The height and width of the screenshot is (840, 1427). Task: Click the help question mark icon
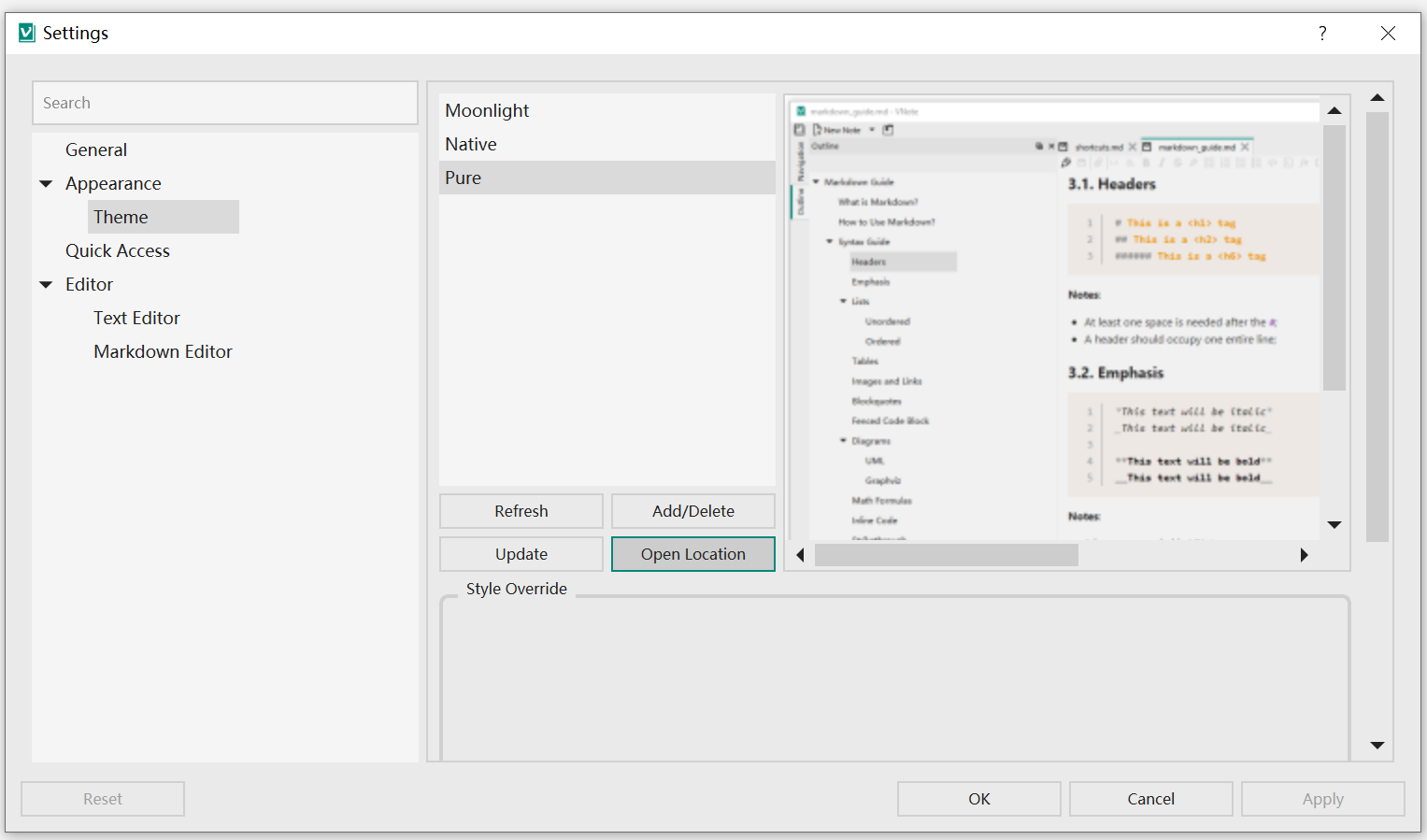click(1322, 33)
